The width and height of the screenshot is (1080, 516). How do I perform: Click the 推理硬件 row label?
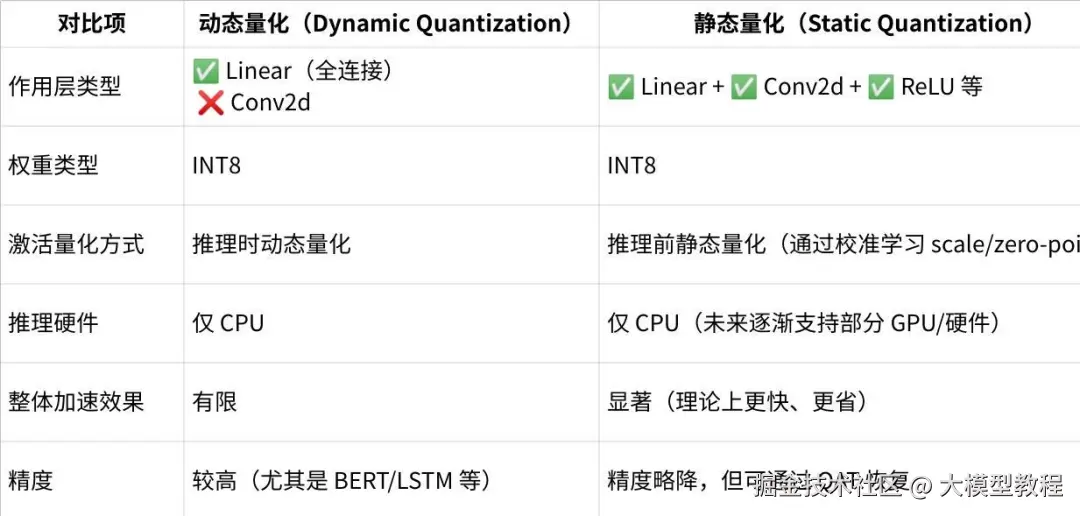(53, 323)
